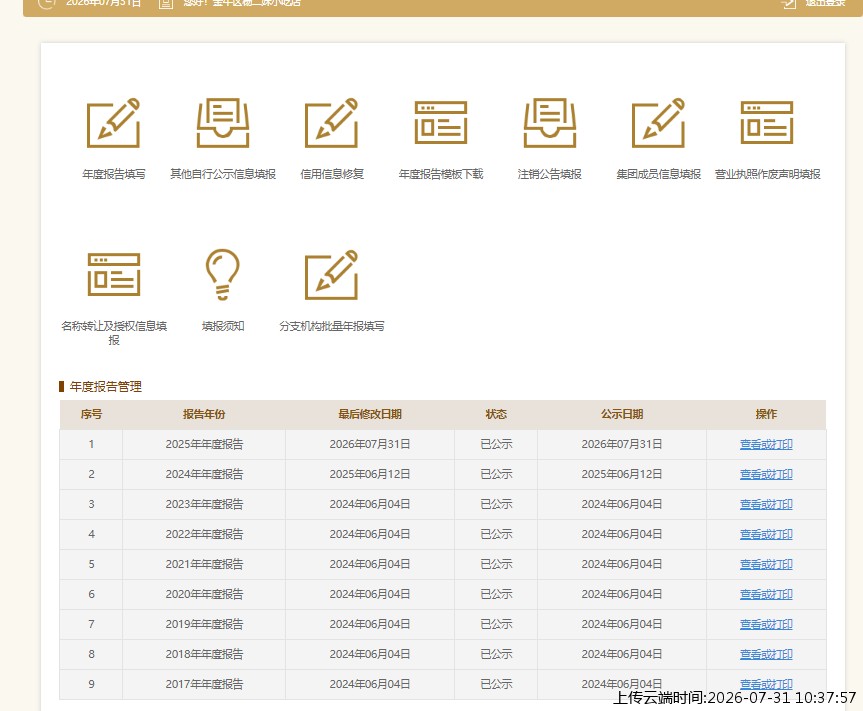863x711 pixels.
Task: Select the 2018年年度报告 cell
Action: coord(204,654)
